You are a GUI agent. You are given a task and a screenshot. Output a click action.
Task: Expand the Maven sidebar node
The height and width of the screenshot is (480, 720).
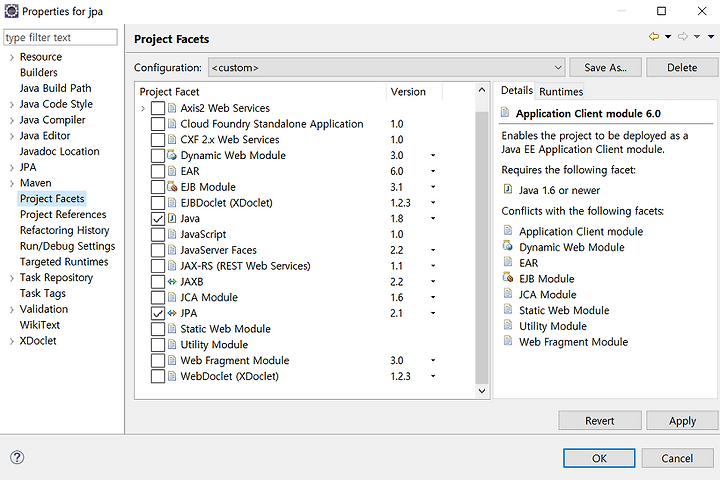point(11,184)
